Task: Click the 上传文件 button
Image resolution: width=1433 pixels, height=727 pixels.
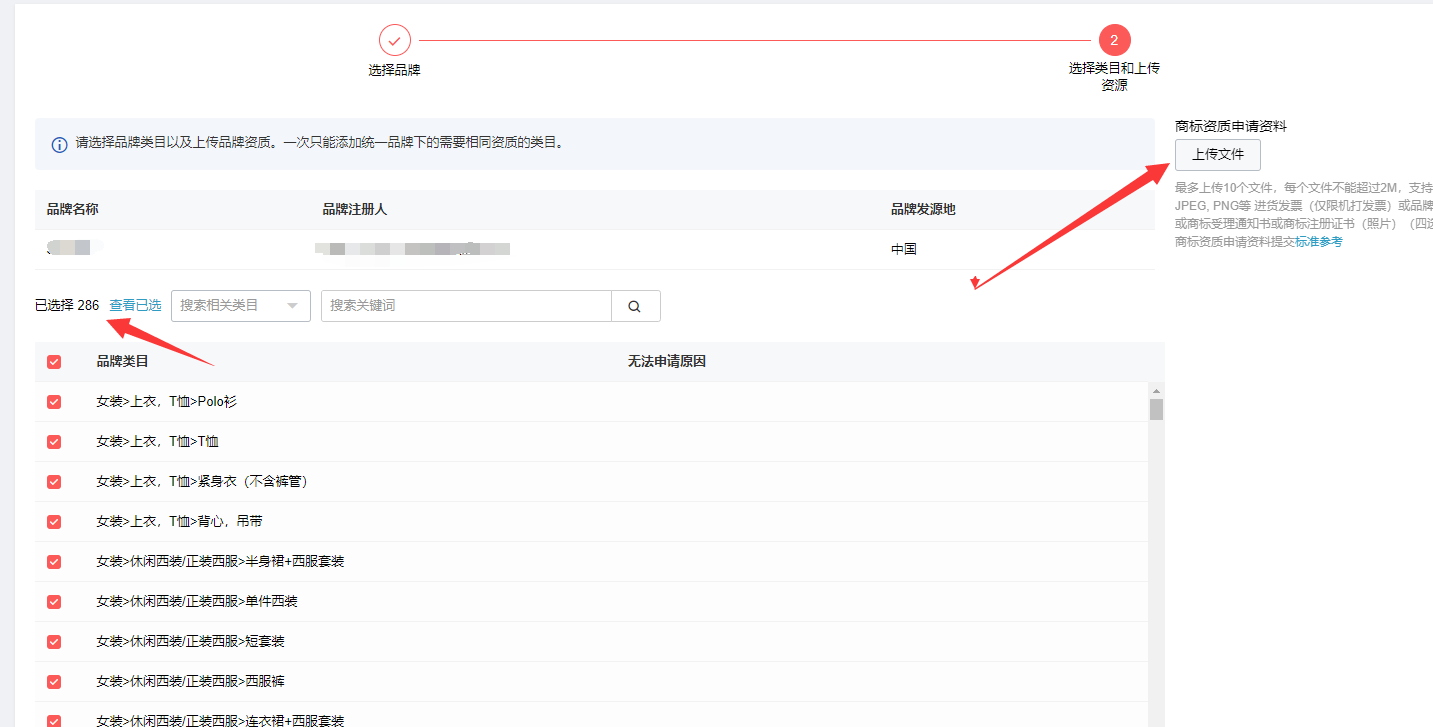Action: coord(1217,155)
